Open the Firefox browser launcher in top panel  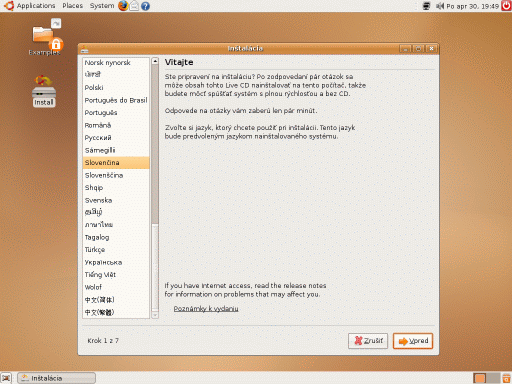click(123, 6)
